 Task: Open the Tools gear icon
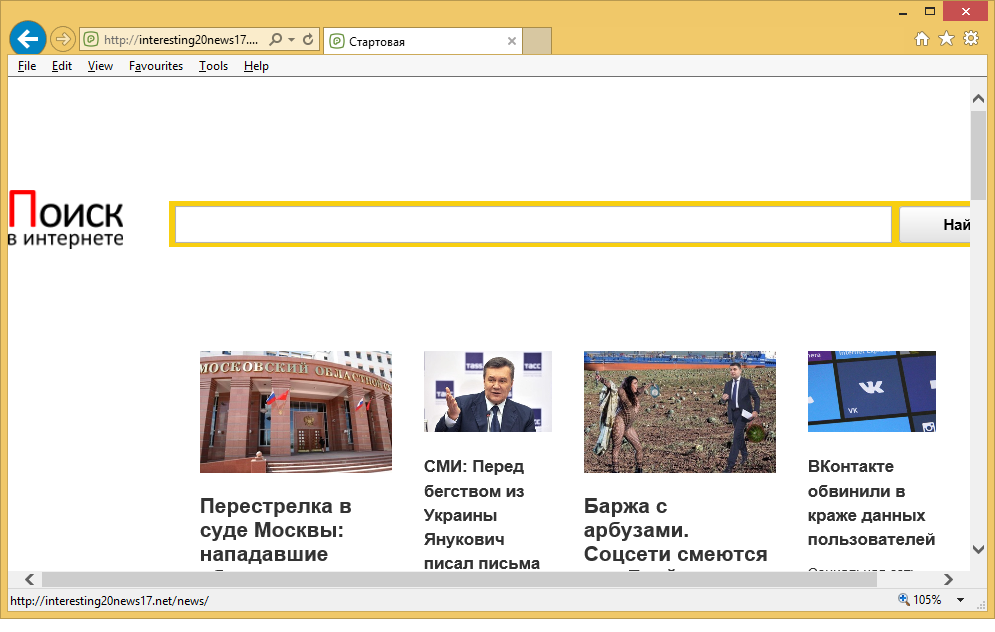pos(971,40)
